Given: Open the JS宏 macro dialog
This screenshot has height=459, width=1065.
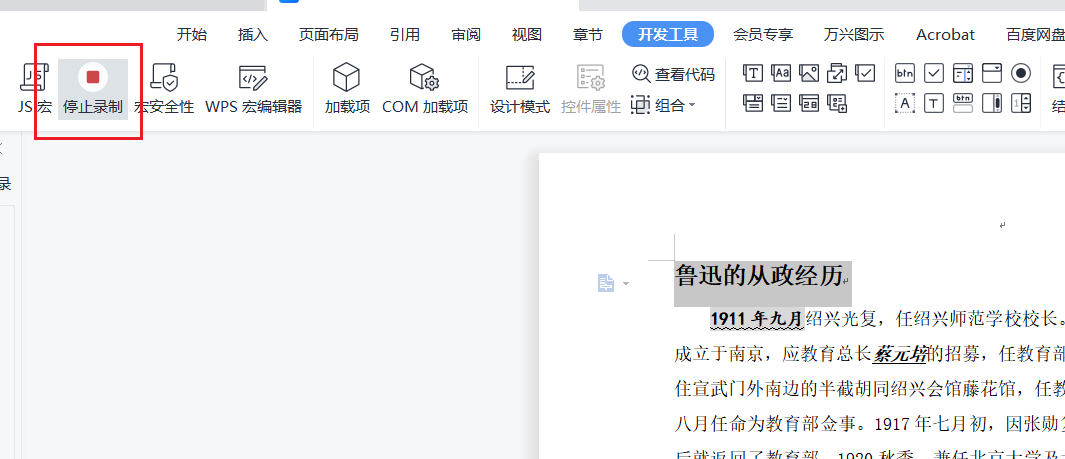Looking at the screenshot, I should click(34, 89).
